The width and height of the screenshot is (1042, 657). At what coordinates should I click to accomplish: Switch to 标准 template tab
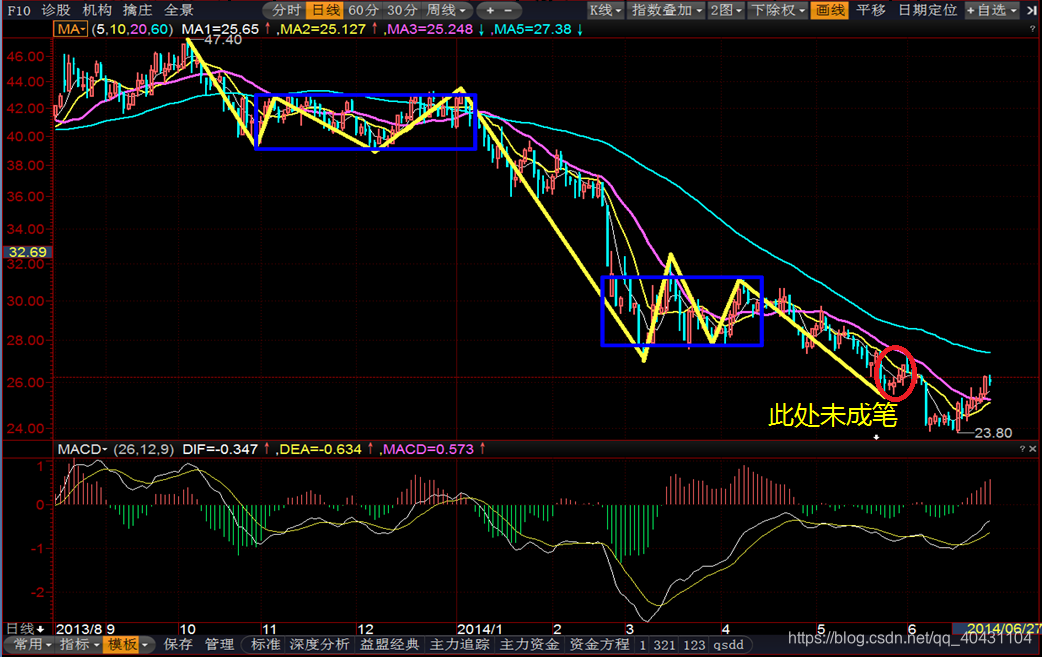point(265,644)
